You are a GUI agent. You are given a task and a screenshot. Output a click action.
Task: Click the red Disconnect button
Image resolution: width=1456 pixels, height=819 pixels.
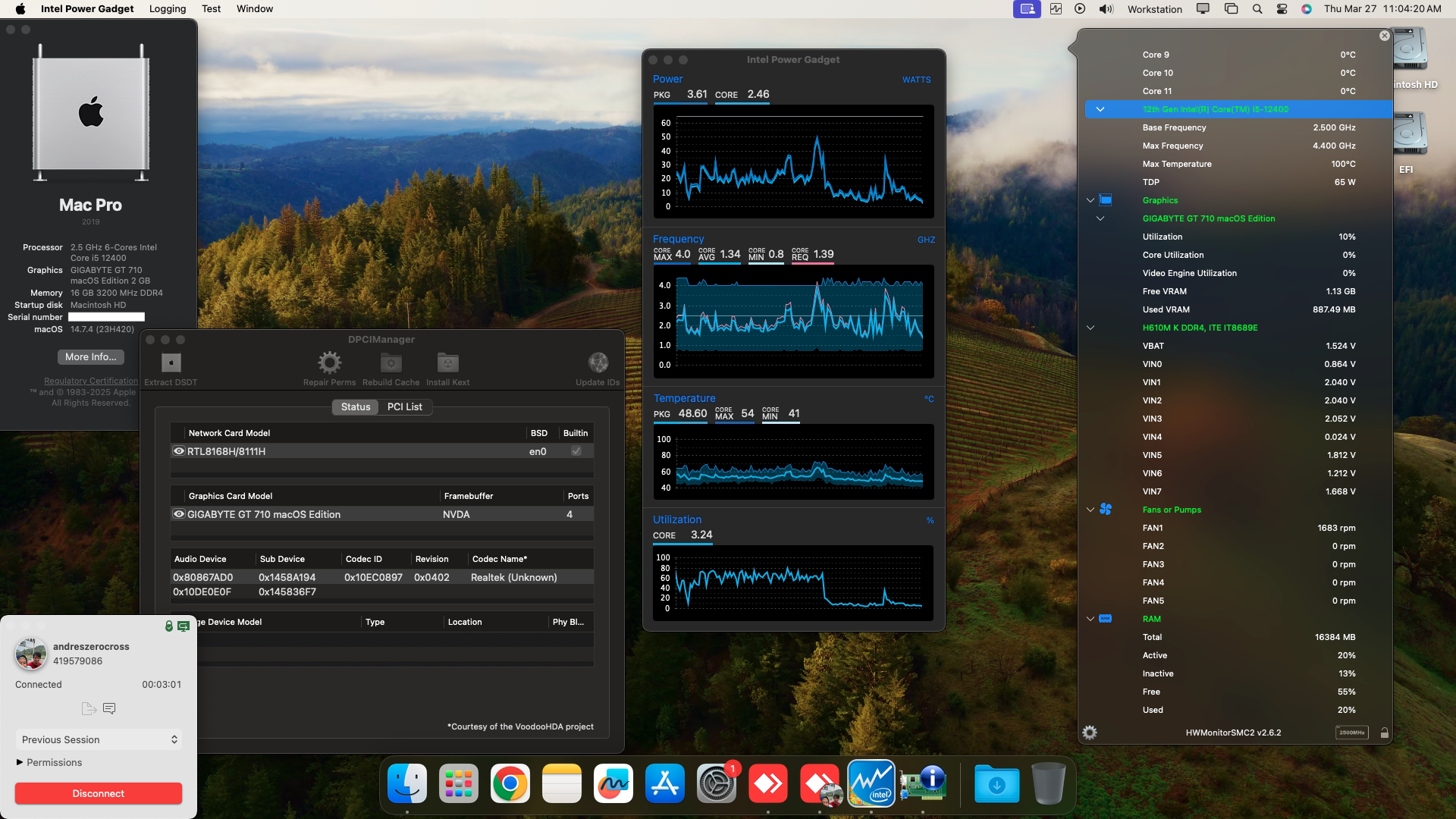pos(98,793)
